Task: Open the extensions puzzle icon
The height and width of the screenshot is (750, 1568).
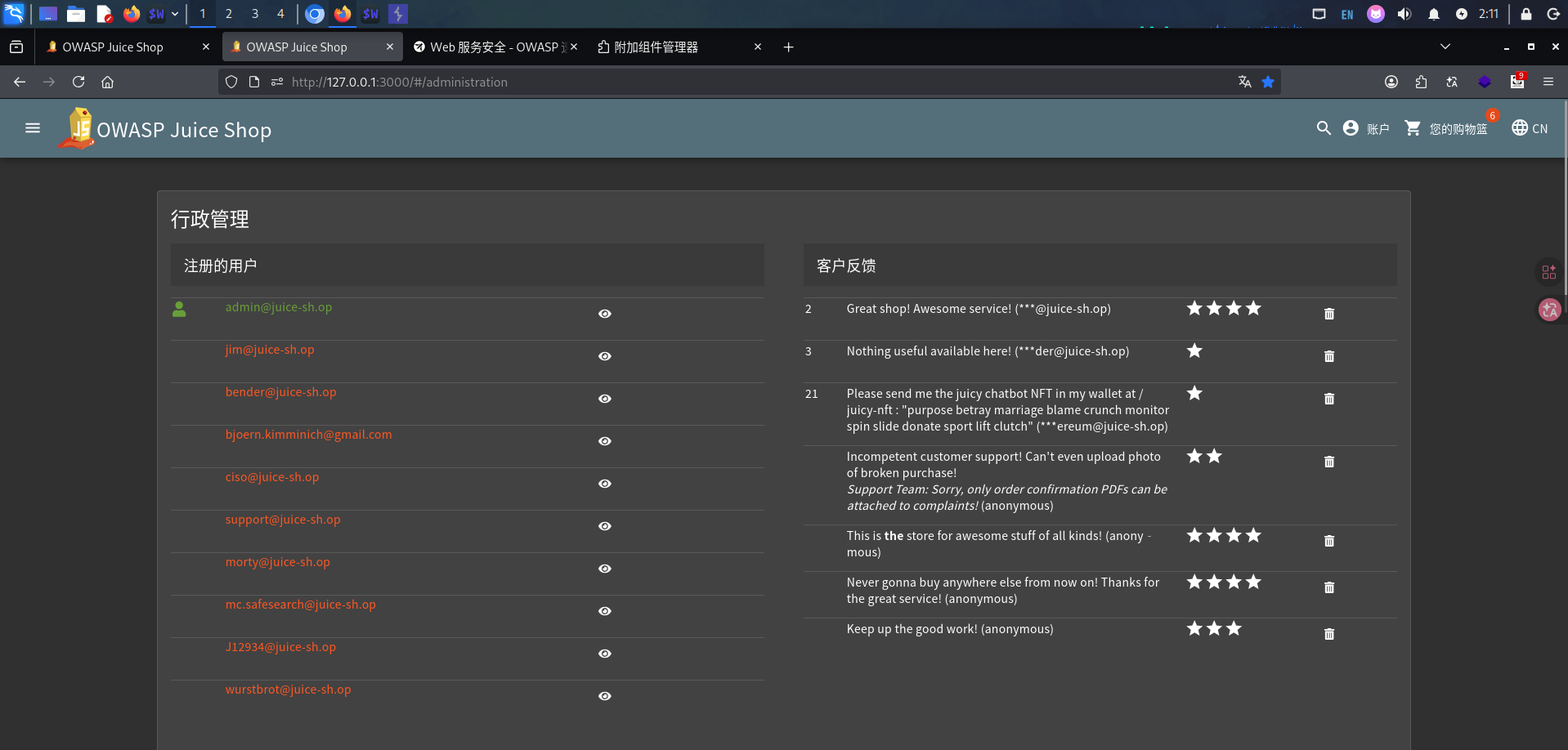Action: (1422, 82)
